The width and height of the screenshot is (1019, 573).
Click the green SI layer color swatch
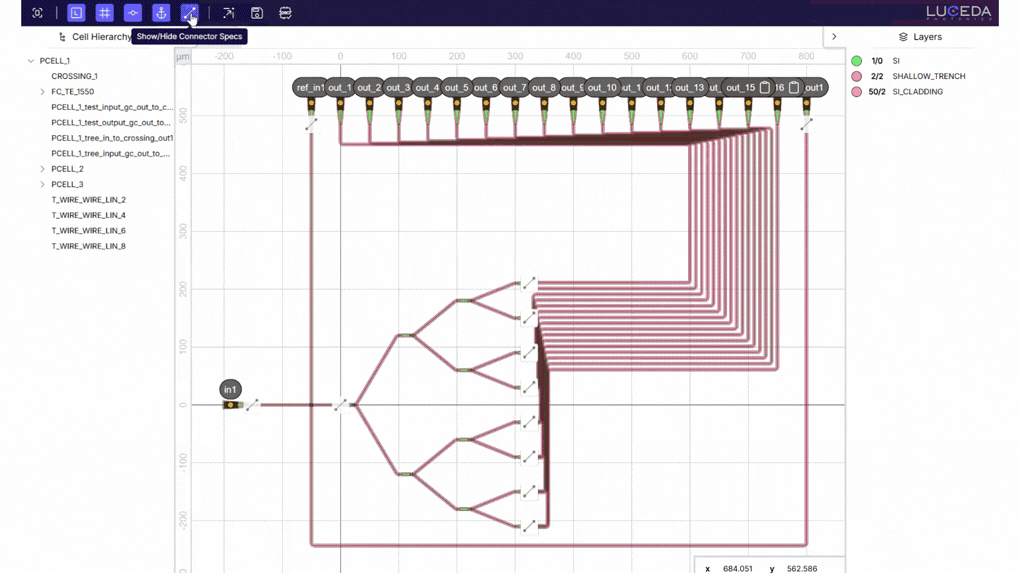(x=857, y=61)
